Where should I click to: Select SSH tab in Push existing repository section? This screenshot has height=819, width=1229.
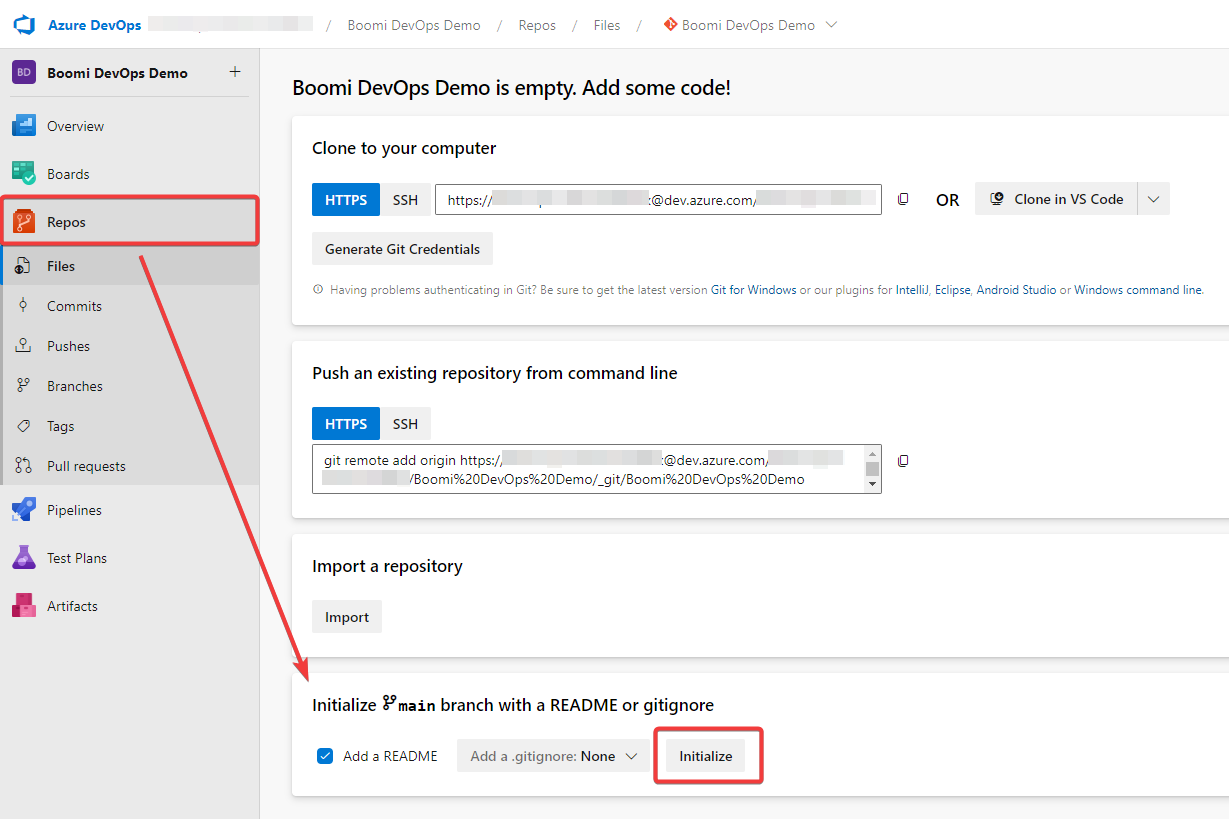[x=405, y=424]
